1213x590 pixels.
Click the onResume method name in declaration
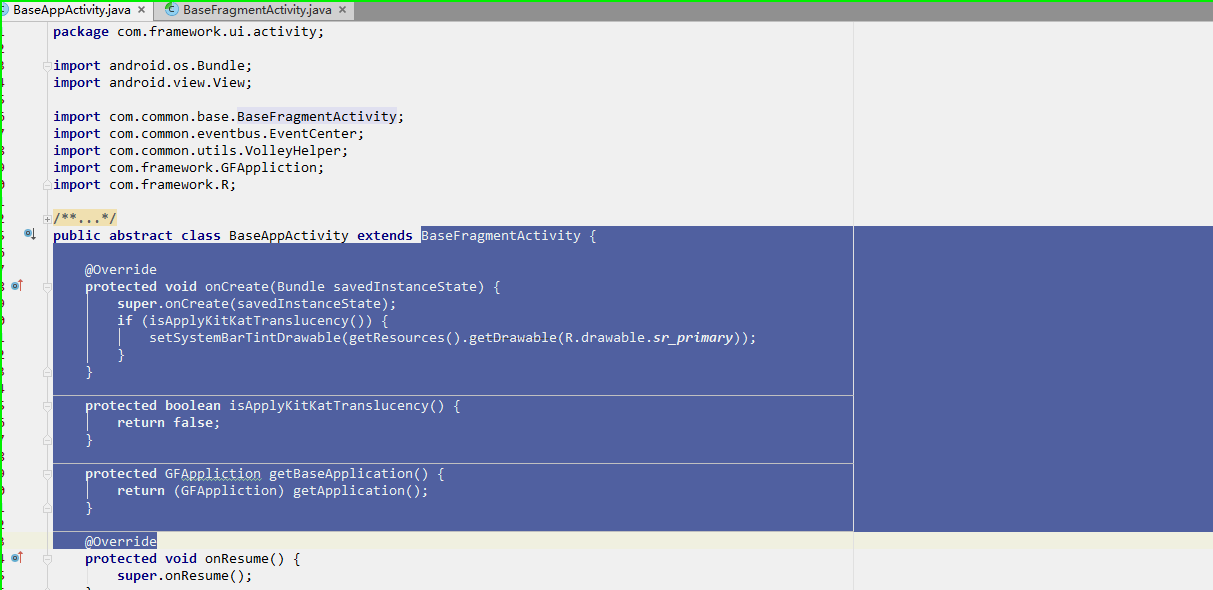click(x=237, y=558)
